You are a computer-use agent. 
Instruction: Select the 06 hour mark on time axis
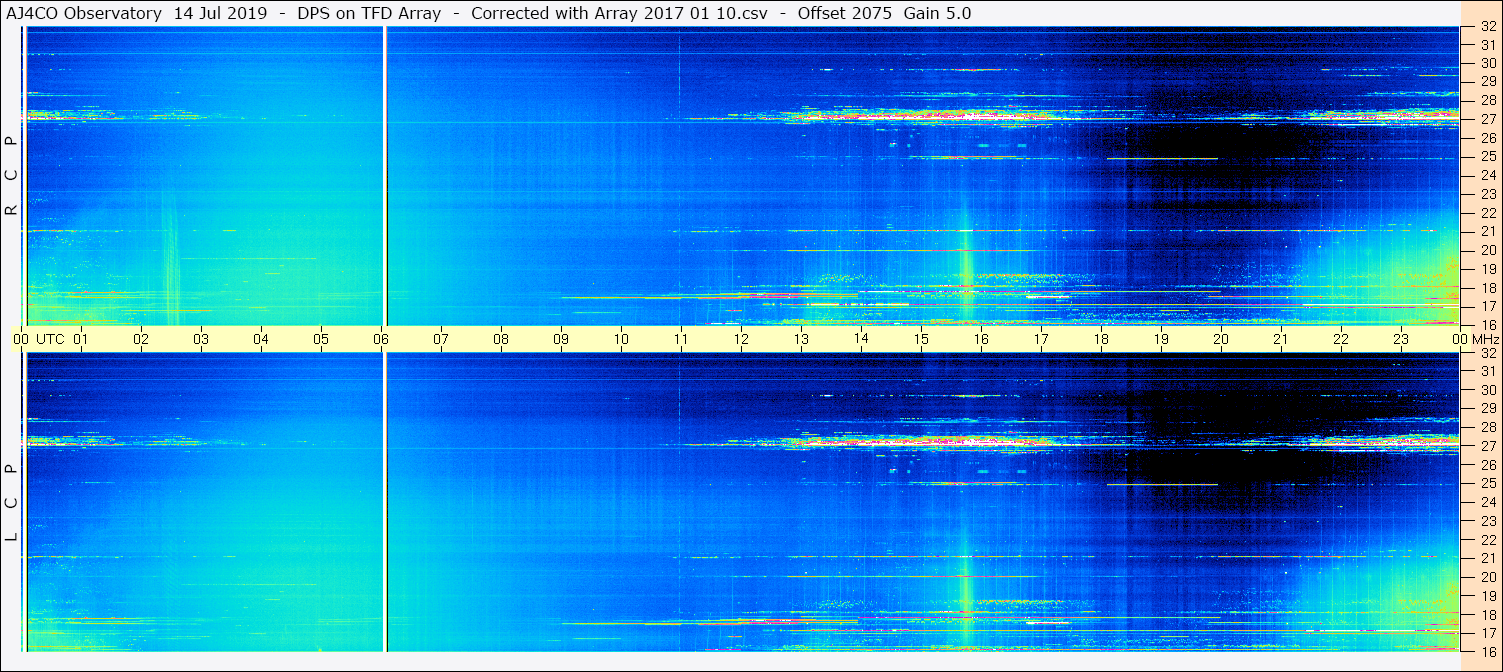tap(381, 339)
